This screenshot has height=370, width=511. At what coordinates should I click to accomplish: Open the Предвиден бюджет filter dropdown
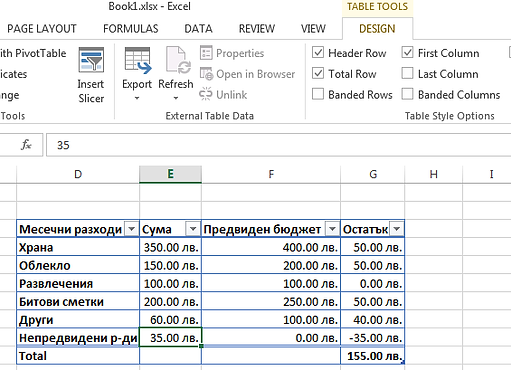click(332, 229)
